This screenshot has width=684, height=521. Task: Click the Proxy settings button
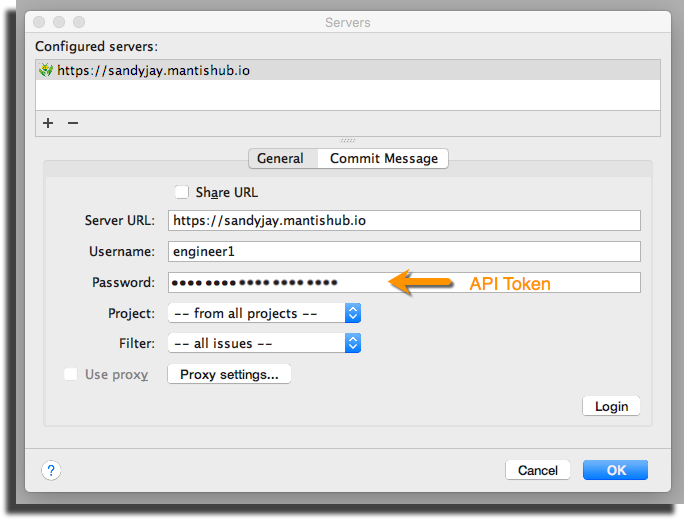229,374
